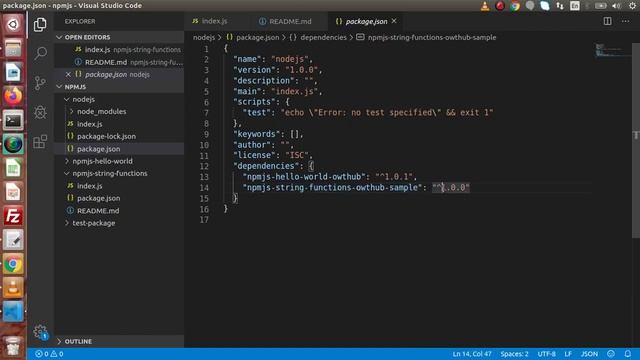The image size is (640, 360).
Task: Open the Manage gear in activity bar
Action: tap(40, 332)
